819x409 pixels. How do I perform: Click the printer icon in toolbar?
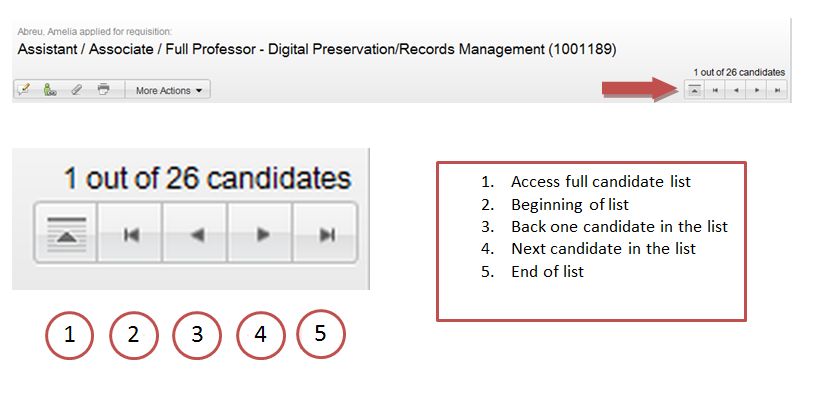point(103,89)
